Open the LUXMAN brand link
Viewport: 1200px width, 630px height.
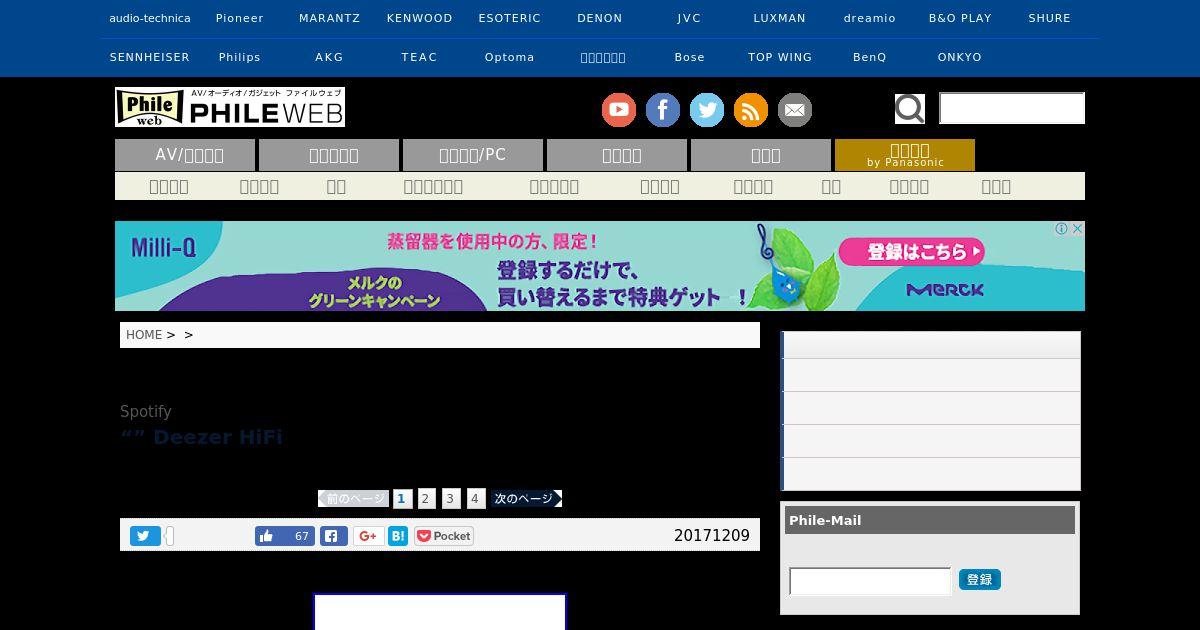(x=780, y=18)
